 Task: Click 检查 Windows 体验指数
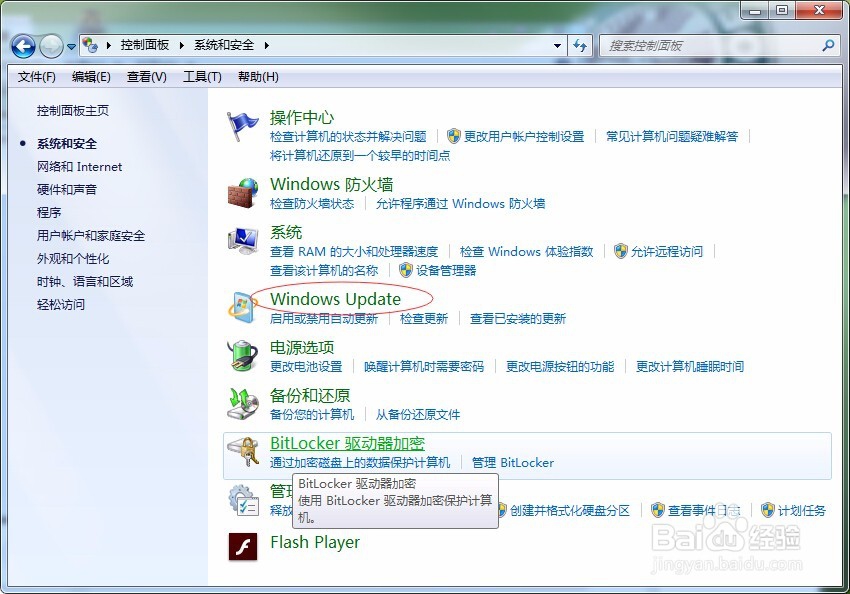point(526,251)
